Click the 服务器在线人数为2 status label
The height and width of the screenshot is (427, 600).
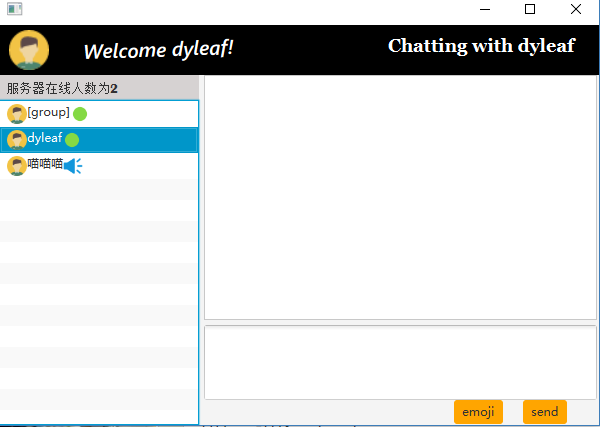click(x=62, y=89)
